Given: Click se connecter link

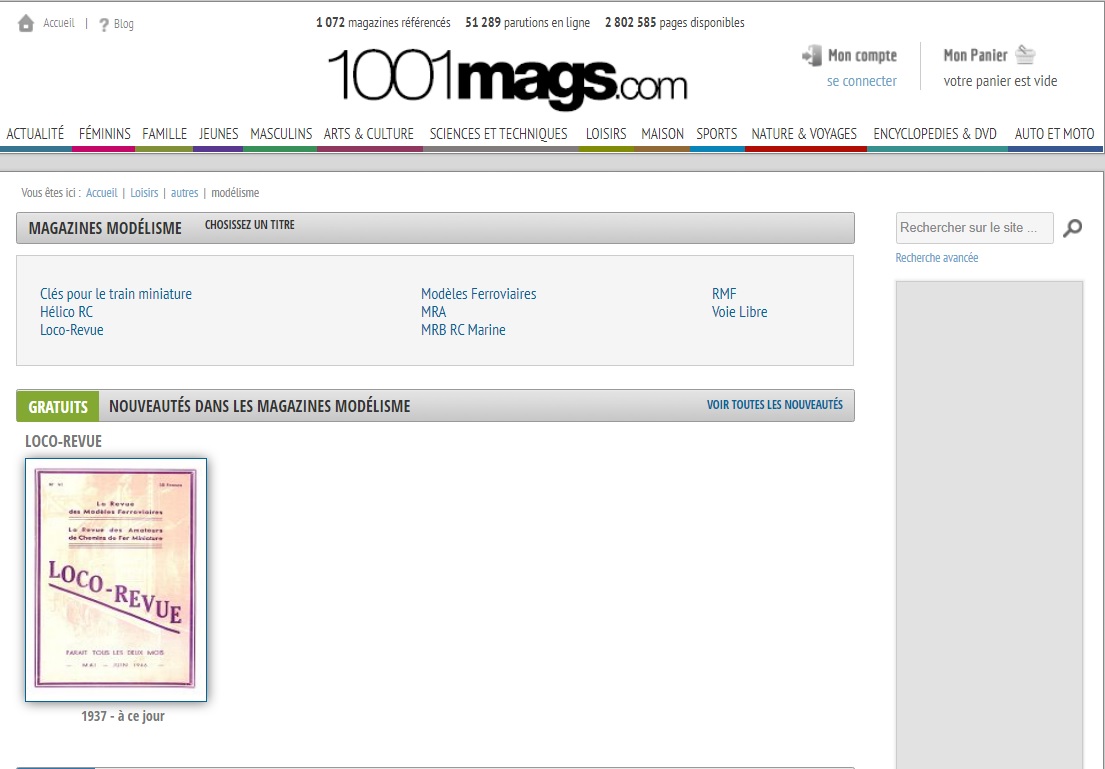Looking at the screenshot, I should (x=861, y=81).
